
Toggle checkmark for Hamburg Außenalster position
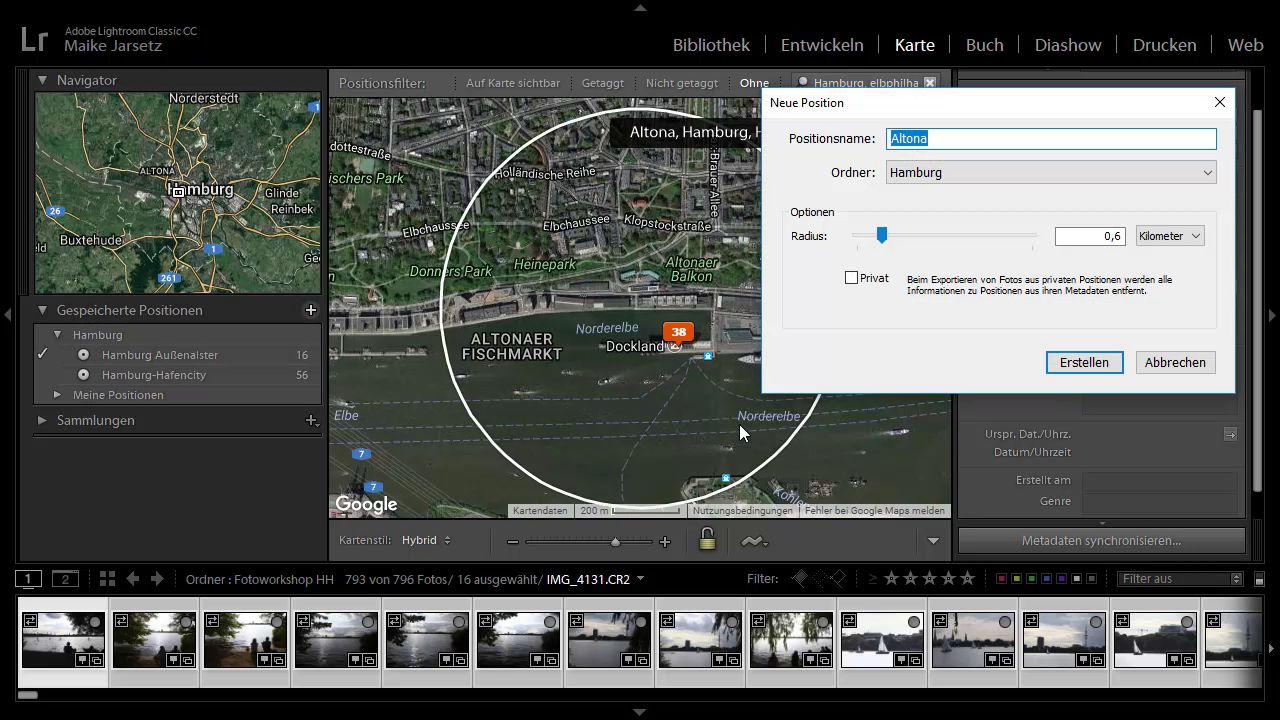(43, 354)
